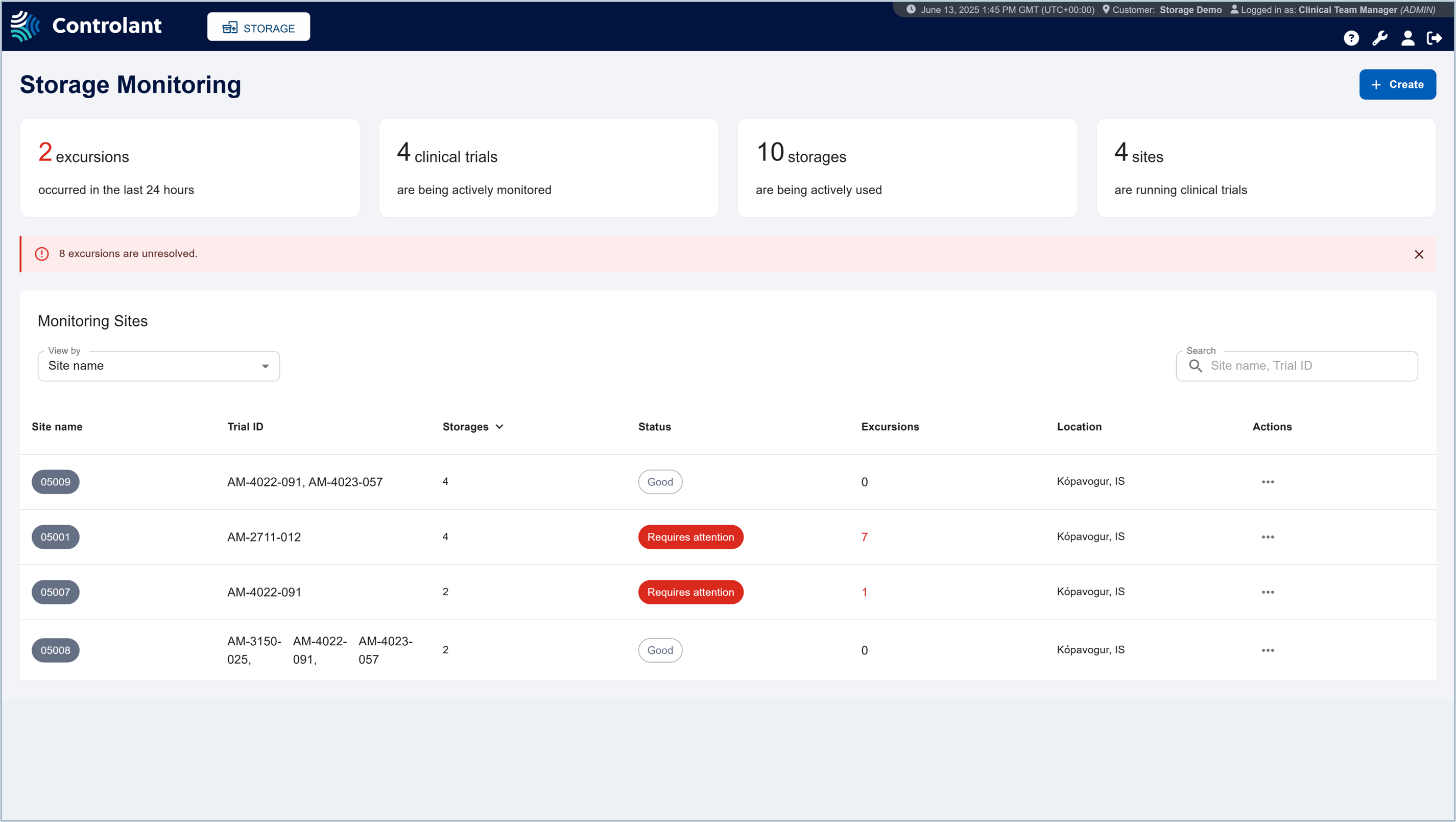Click the 4 sites summary card
The image size is (1456, 822).
click(1266, 168)
